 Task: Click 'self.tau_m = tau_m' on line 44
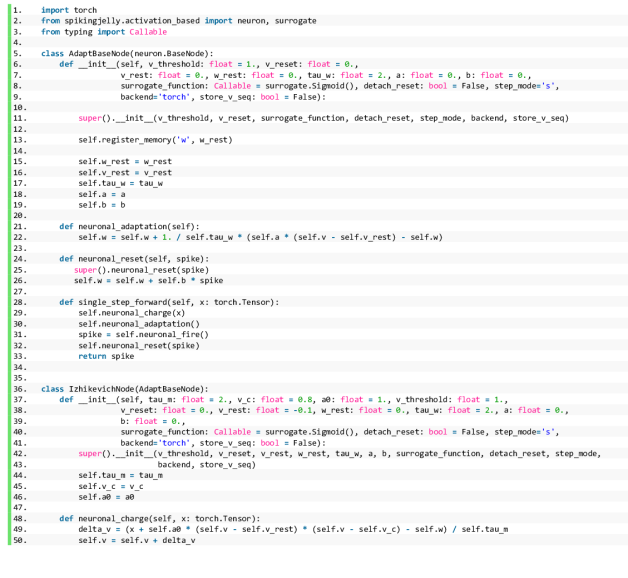(120, 475)
